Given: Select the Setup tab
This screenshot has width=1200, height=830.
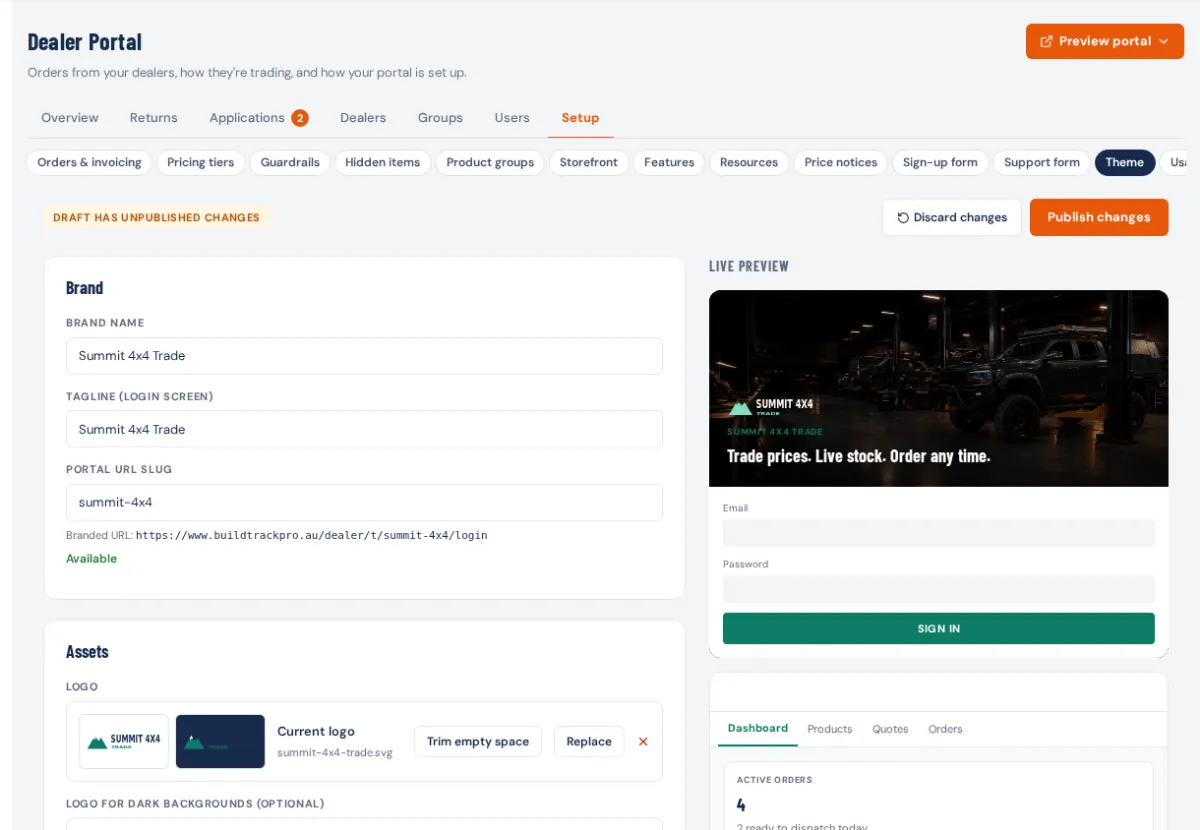Looking at the screenshot, I should point(580,118).
